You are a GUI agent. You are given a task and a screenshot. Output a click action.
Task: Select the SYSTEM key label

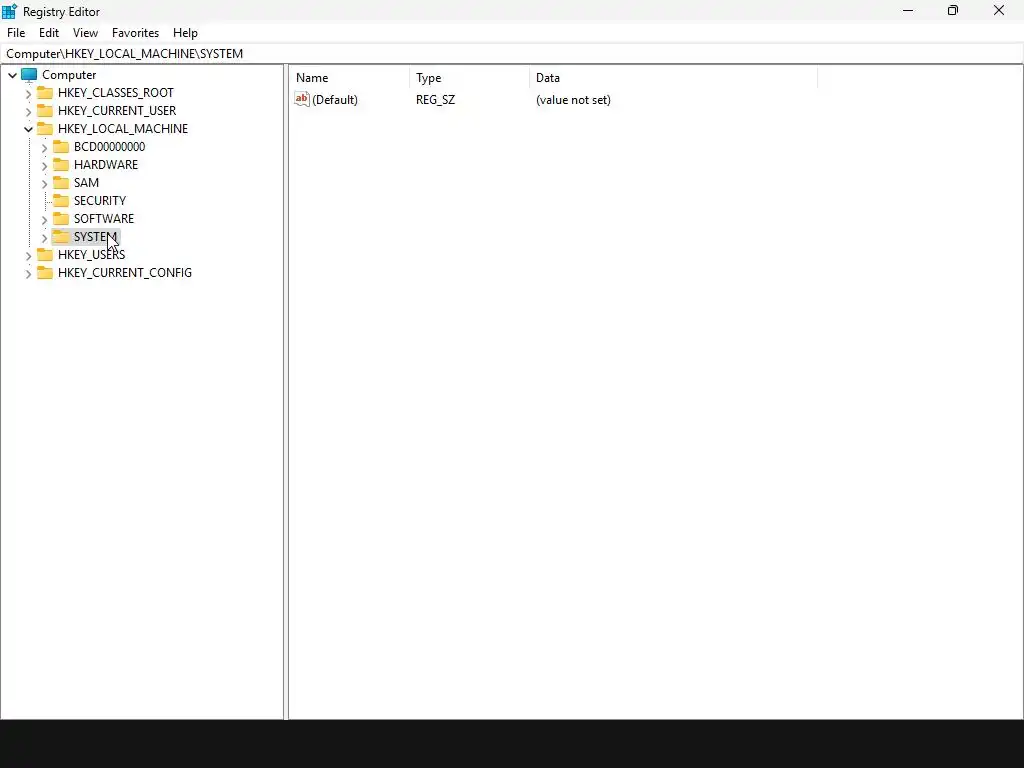pyautogui.click(x=95, y=236)
